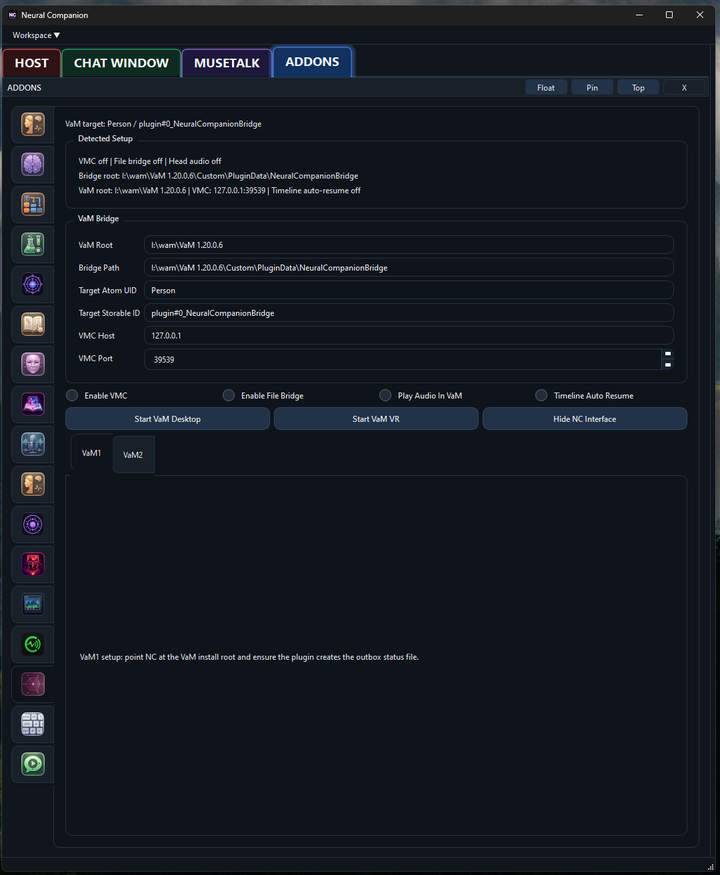Open the purple ring icon above the red figure icon
Screen dimensions: 720x875
click(x=33, y=524)
